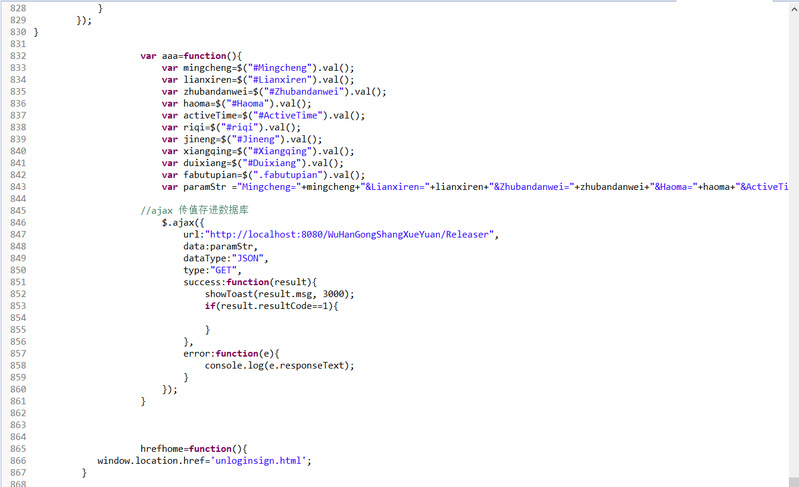
Task: Click on the "#Lianxiren" selector string
Action: click(280, 80)
